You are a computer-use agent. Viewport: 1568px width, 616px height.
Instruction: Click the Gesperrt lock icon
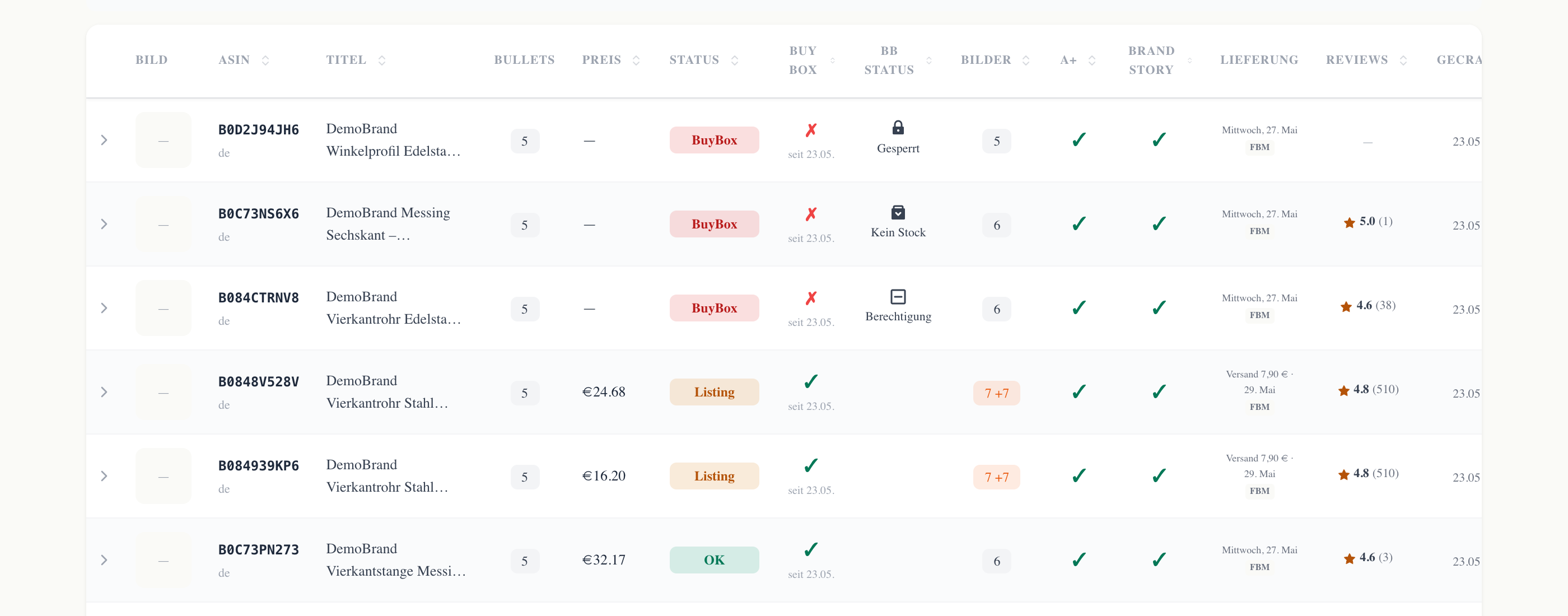(898, 127)
